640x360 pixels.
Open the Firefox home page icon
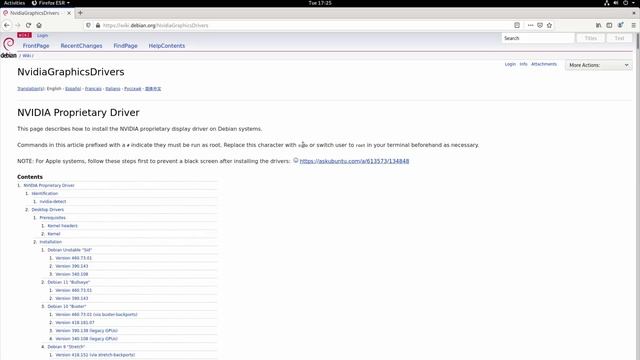coord(39,25)
